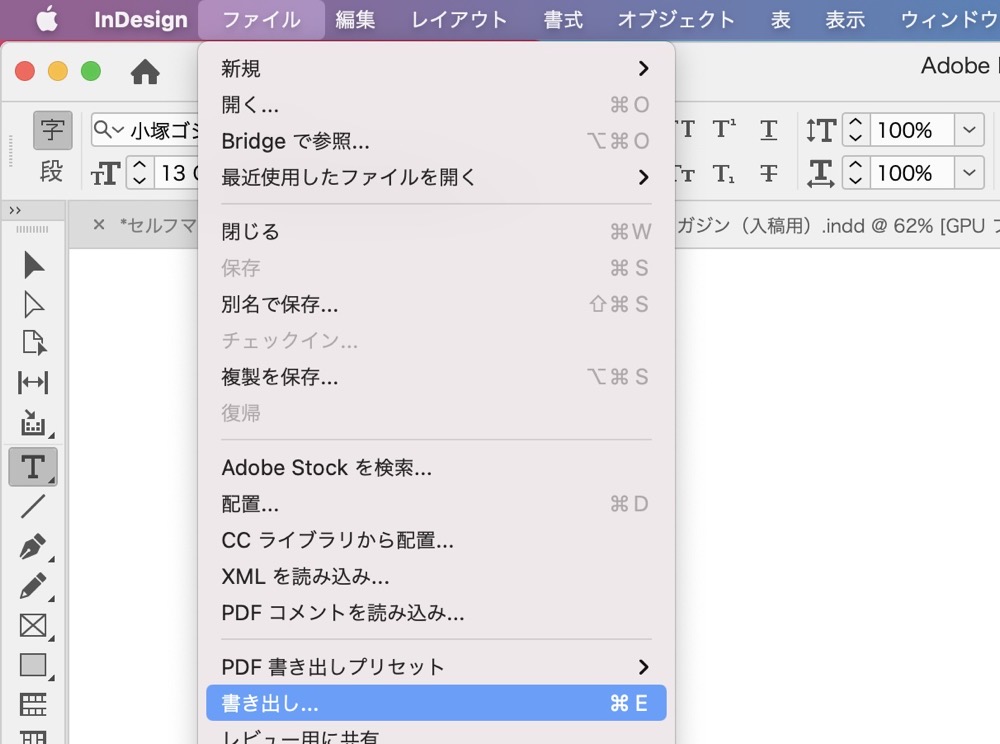Open the 表 menu
The width and height of the screenshot is (1000, 744).
(x=781, y=20)
